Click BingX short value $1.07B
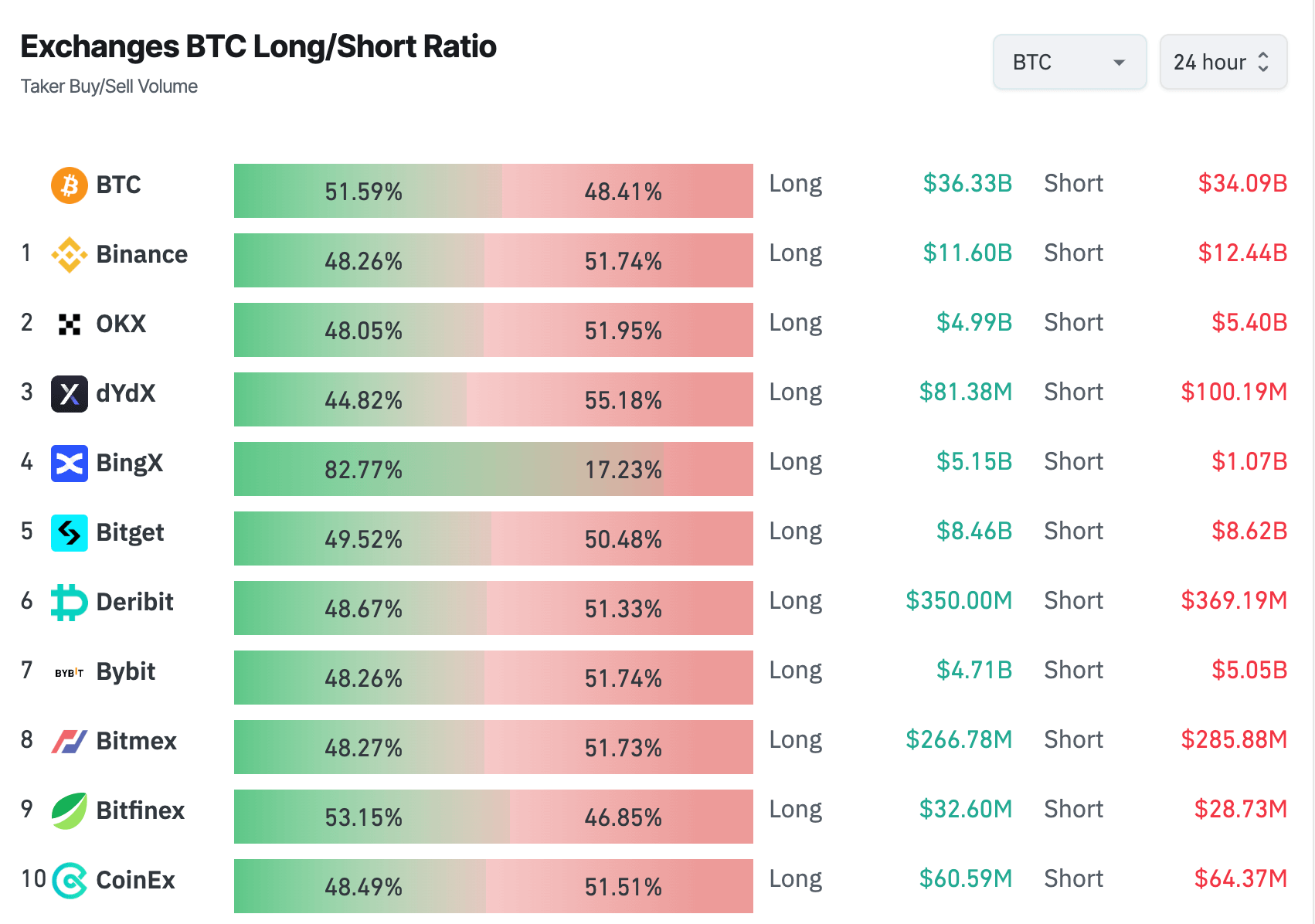 coord(1249,461)
